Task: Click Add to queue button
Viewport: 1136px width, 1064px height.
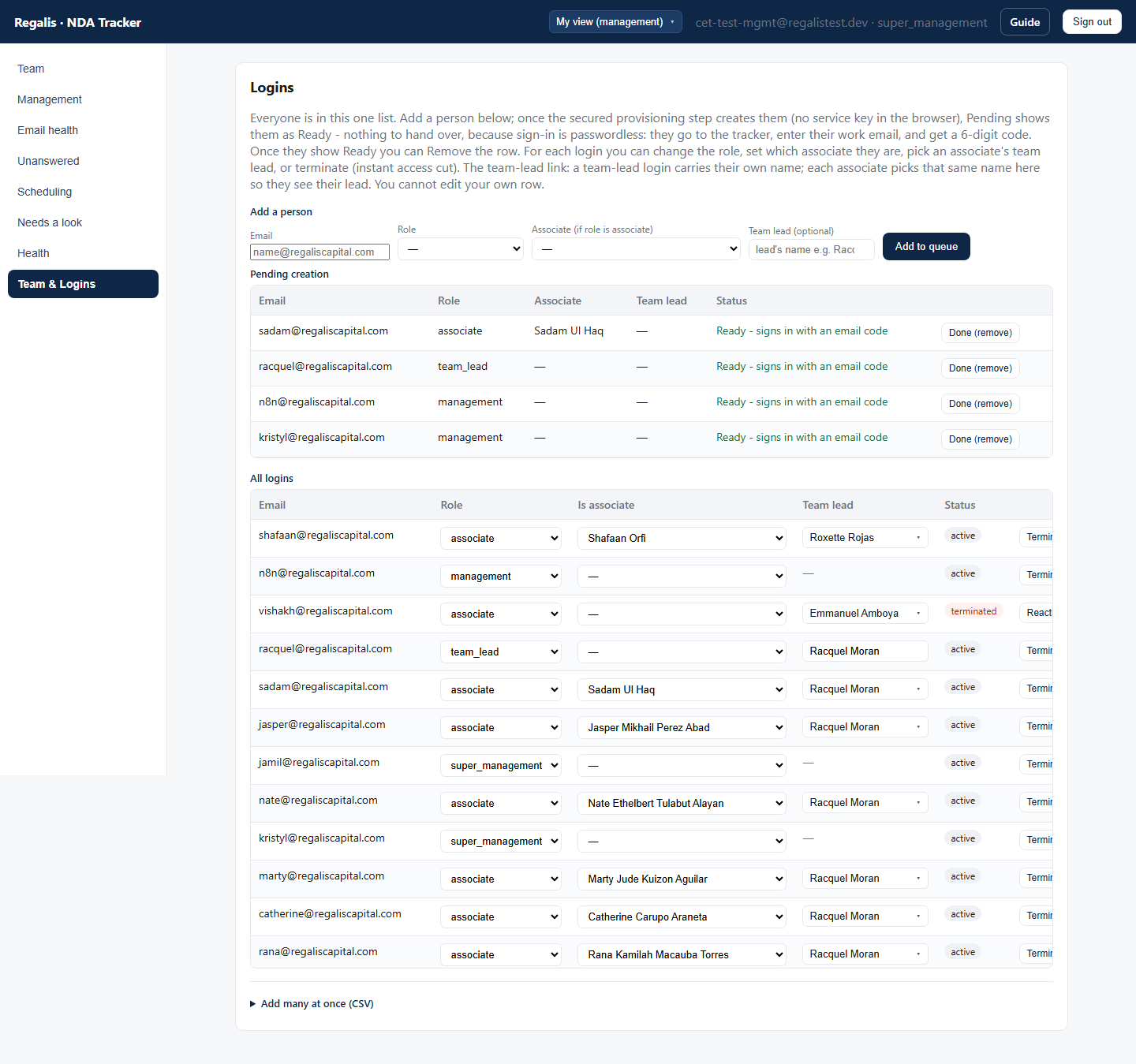Action: pos(926,247)
